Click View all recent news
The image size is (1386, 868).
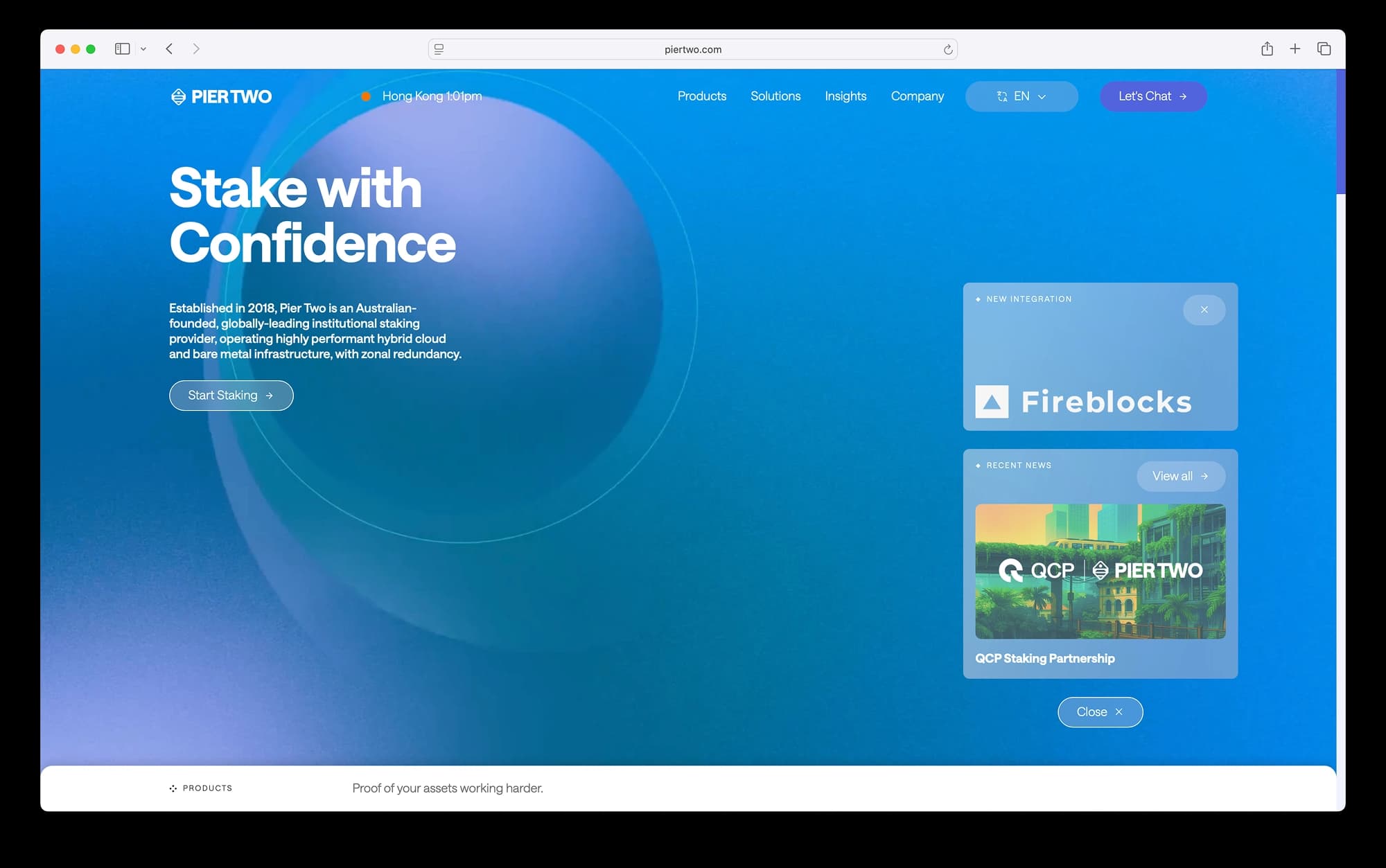1180,477
